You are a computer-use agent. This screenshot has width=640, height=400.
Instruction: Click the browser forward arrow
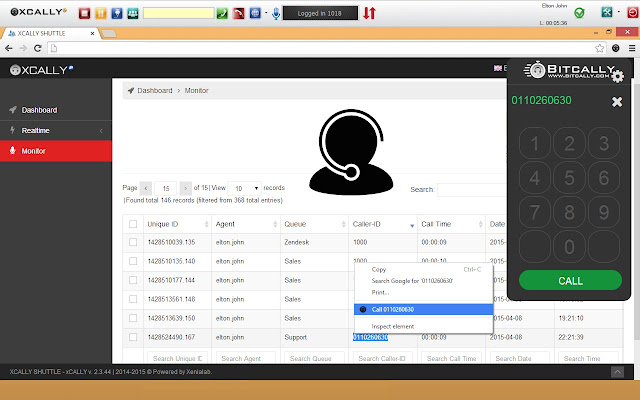tap(23, 48)
